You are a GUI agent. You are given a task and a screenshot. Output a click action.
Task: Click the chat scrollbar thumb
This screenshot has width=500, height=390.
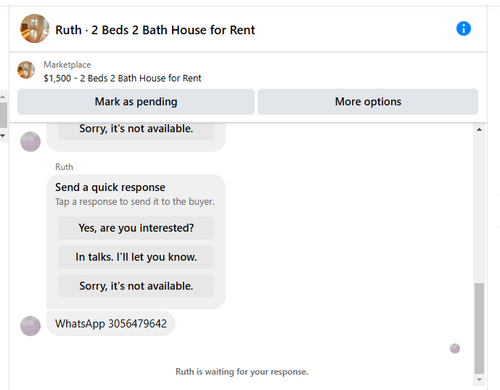coord(479,328)
